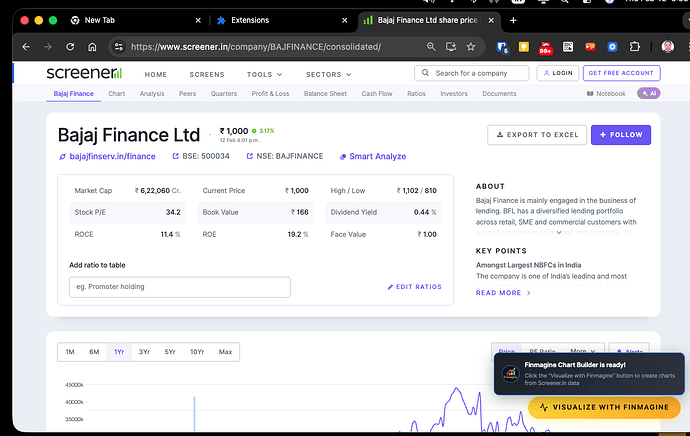
Task: Select 3Yr chart range
Action: click(144, 352)
